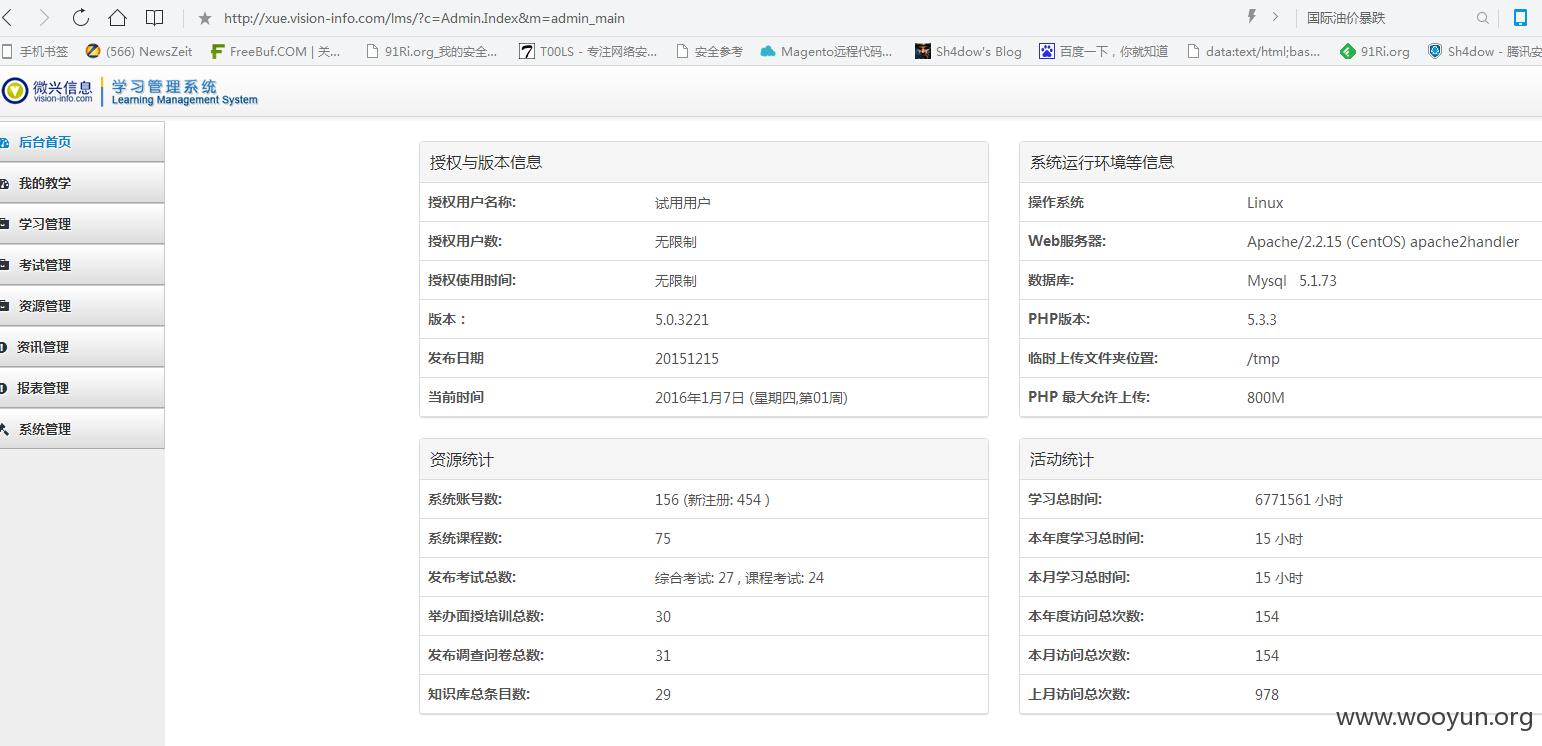Screen dimensions: 1542x746
Task: Open FreeBuf.COM bookmark
Action: point(276,51)
